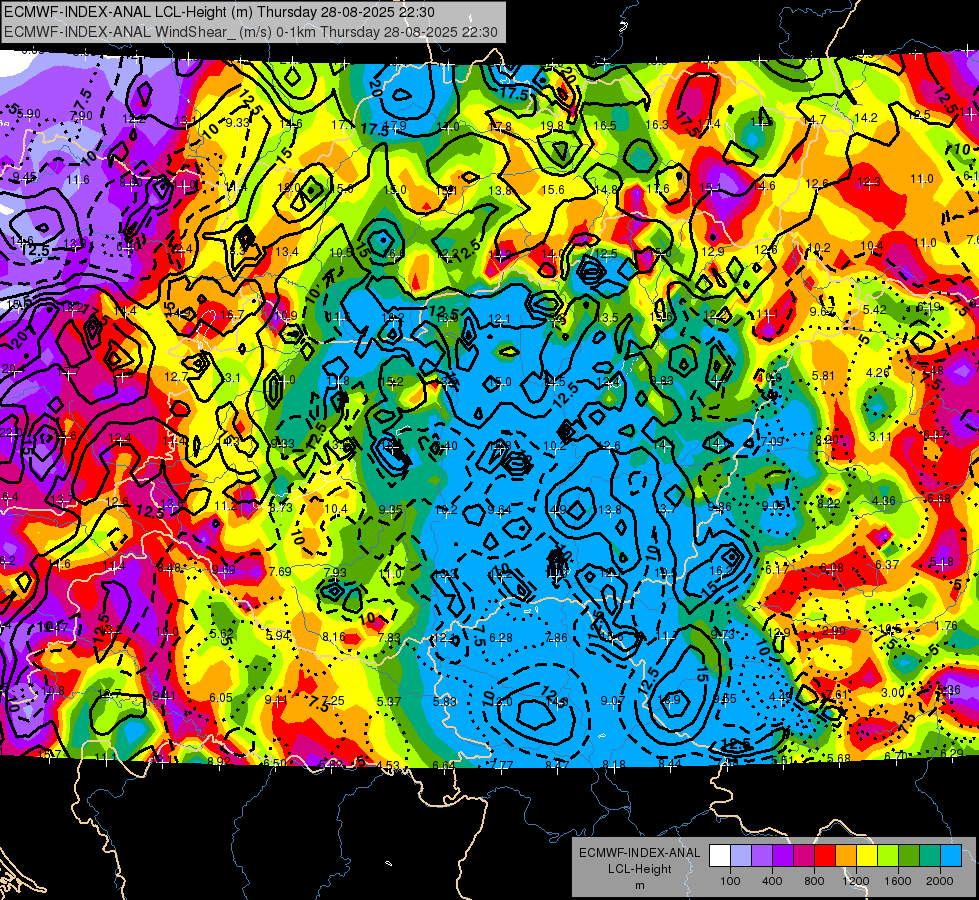979x900 pixels.
Task: Click the wind shear value 7.61
Action: coord(837,695)
